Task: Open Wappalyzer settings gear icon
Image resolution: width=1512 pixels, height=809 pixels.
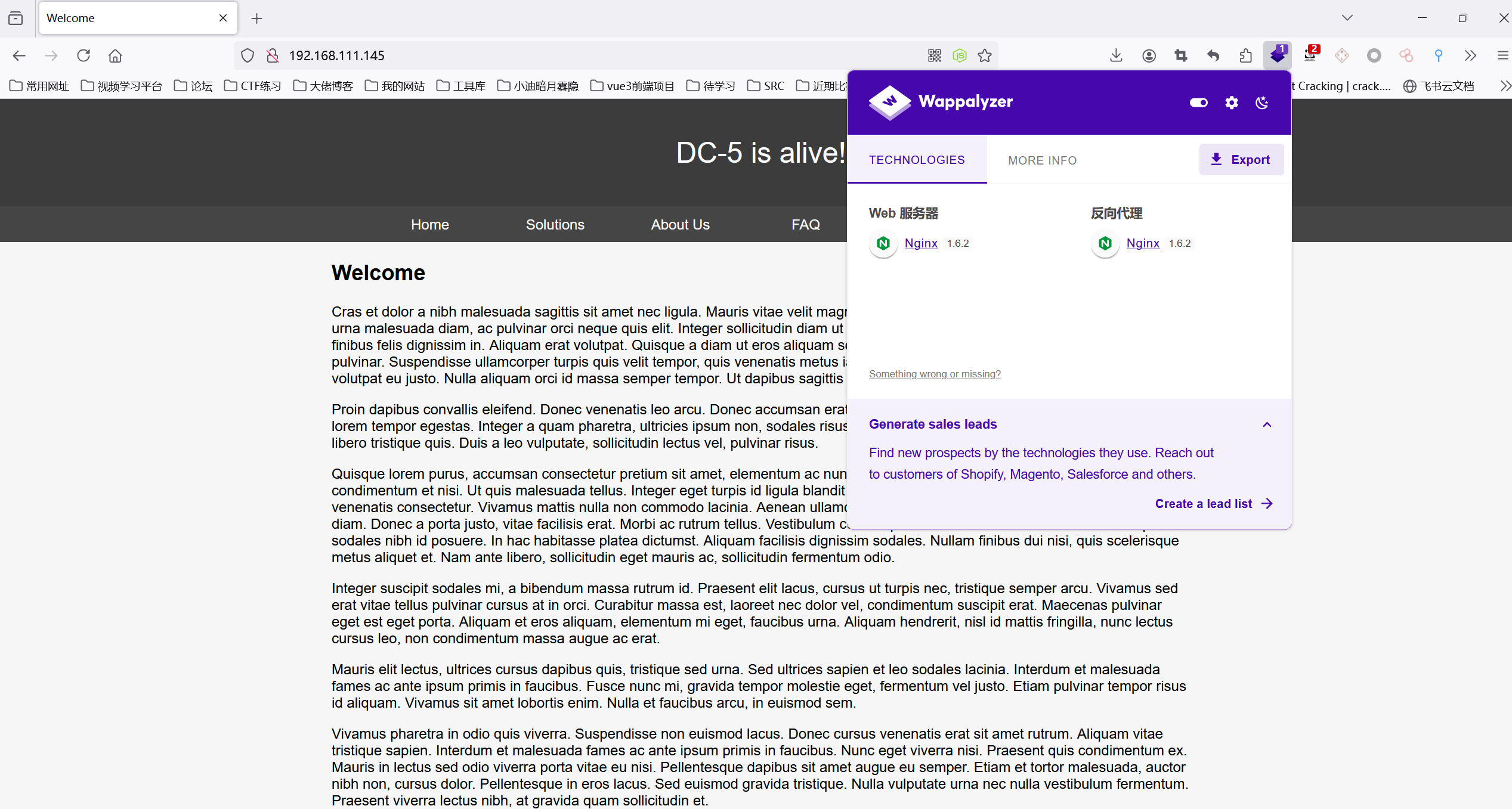Action: tap(1231, 103)
